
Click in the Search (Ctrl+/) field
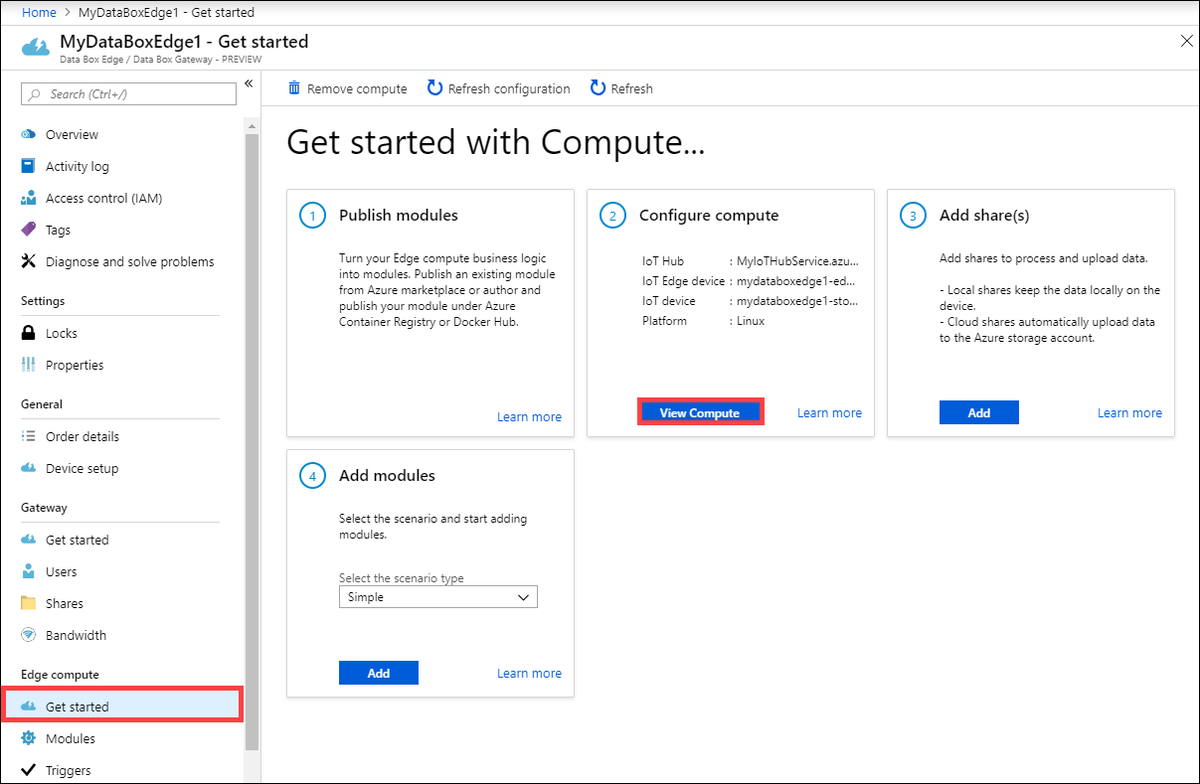tap(129, 94)
